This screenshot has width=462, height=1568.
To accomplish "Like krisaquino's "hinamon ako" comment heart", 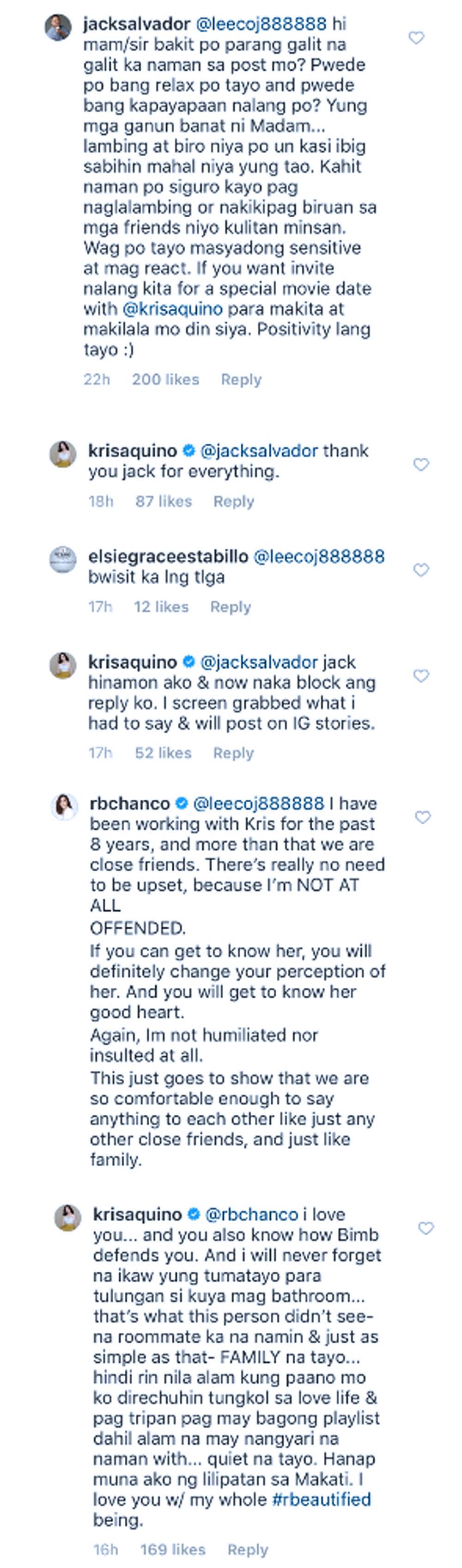I will (x=420, y=676).
